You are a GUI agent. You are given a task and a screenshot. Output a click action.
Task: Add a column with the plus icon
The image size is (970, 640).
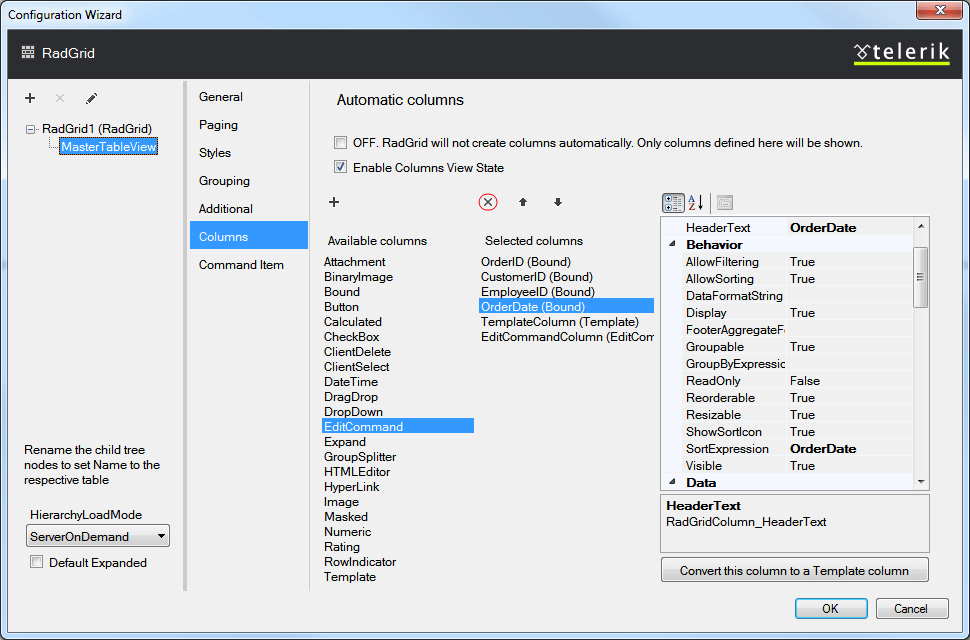pyautogui.click(x=333, y=202)
